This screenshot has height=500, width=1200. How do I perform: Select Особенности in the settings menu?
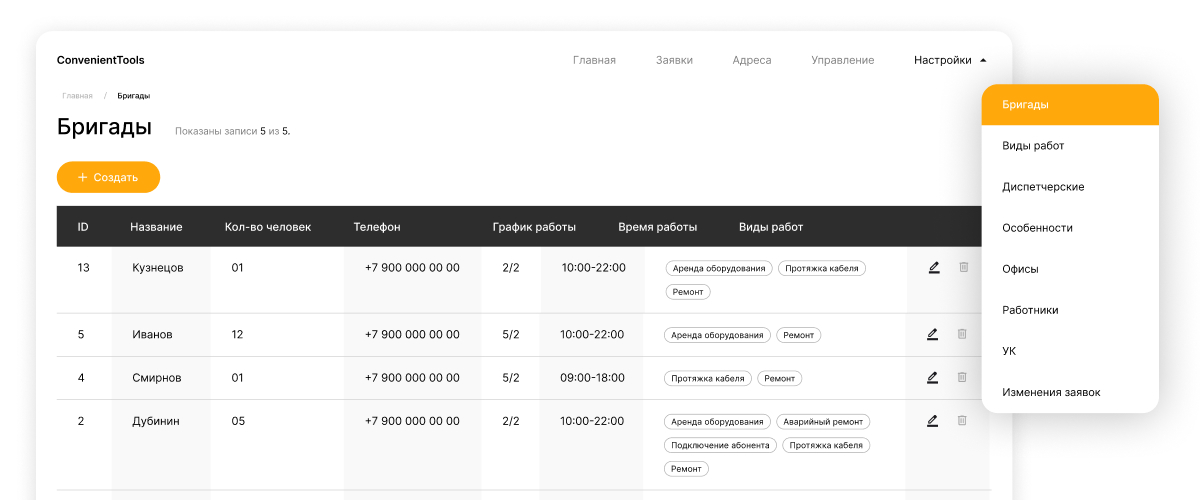(1070, 228)
